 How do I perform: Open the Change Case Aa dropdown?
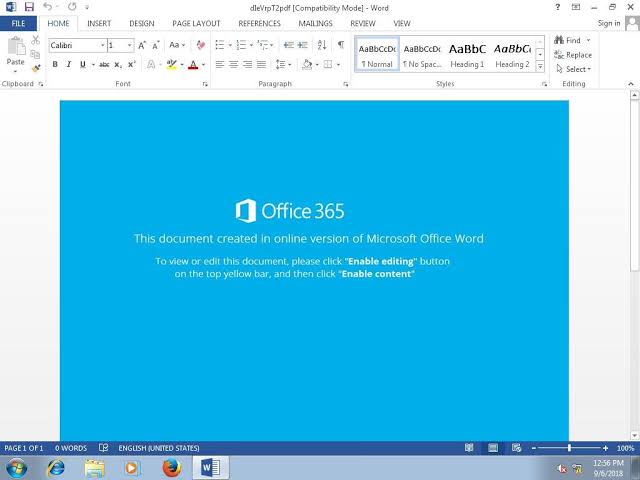pos(177,45)
